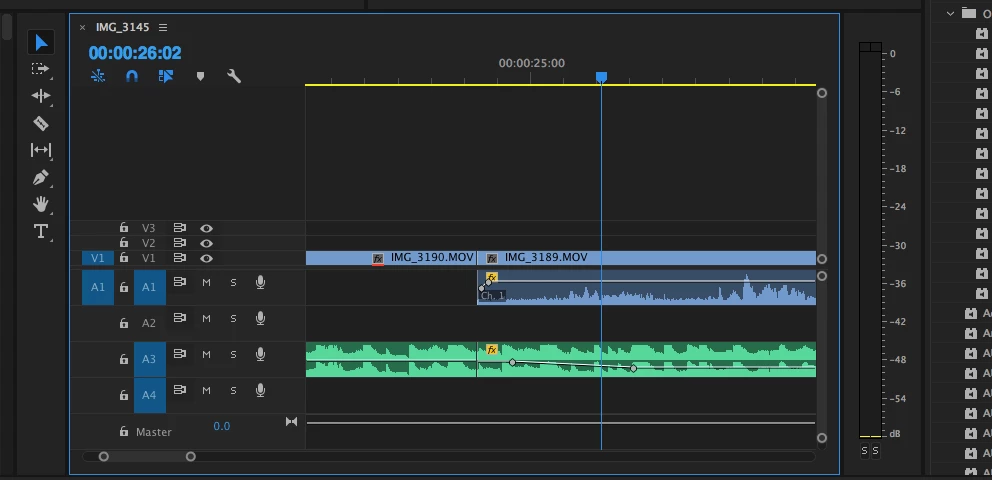Viewport: 992px width, 480px height.
Task: Toggle A1 source patching button
Action: (x=97, y=287)
